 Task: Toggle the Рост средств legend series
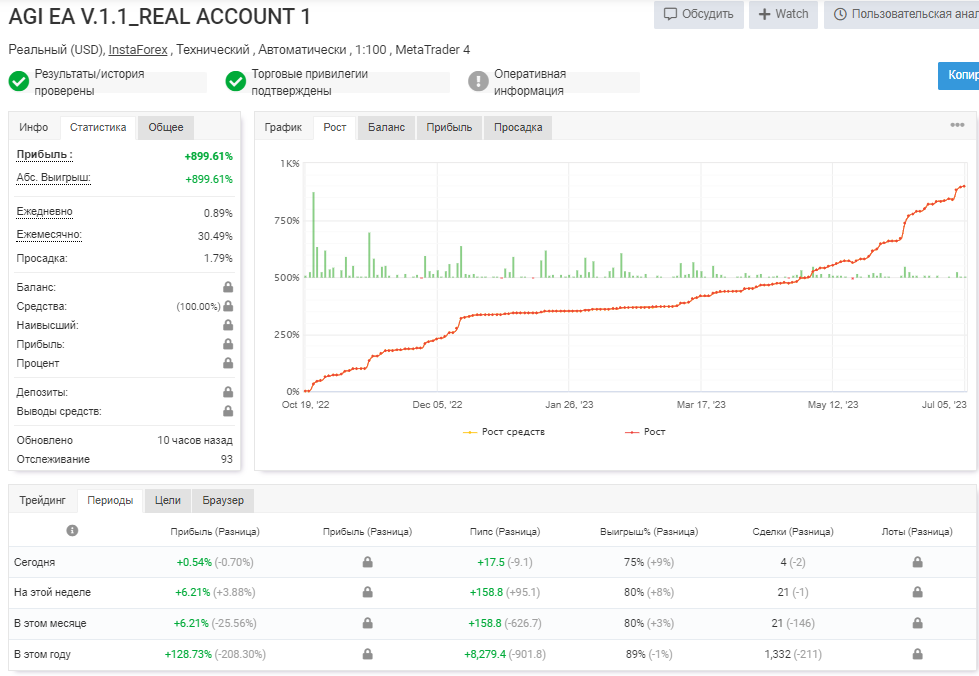pos(503,432)
